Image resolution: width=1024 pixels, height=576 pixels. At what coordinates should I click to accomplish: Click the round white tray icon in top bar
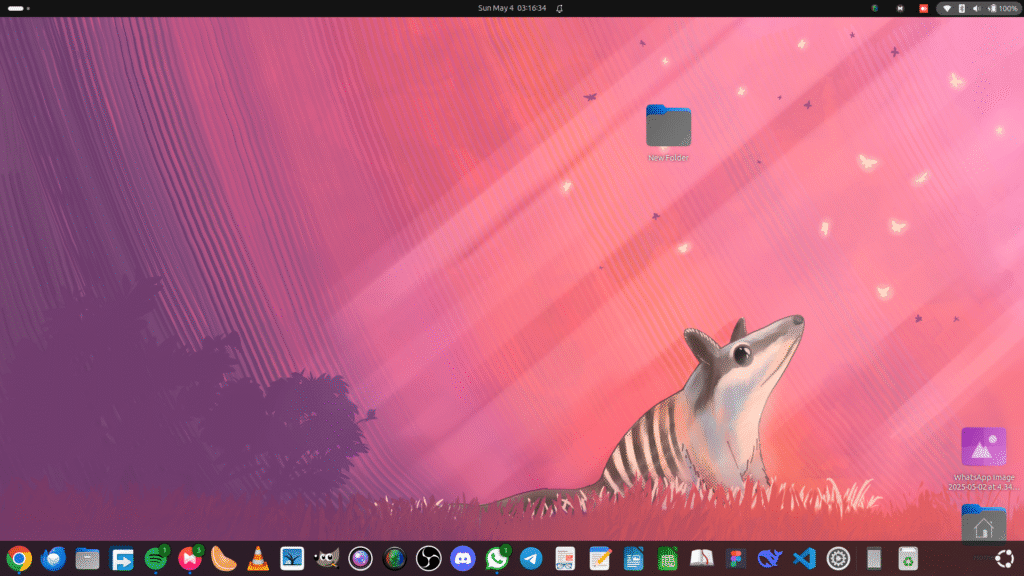(900, 8)
